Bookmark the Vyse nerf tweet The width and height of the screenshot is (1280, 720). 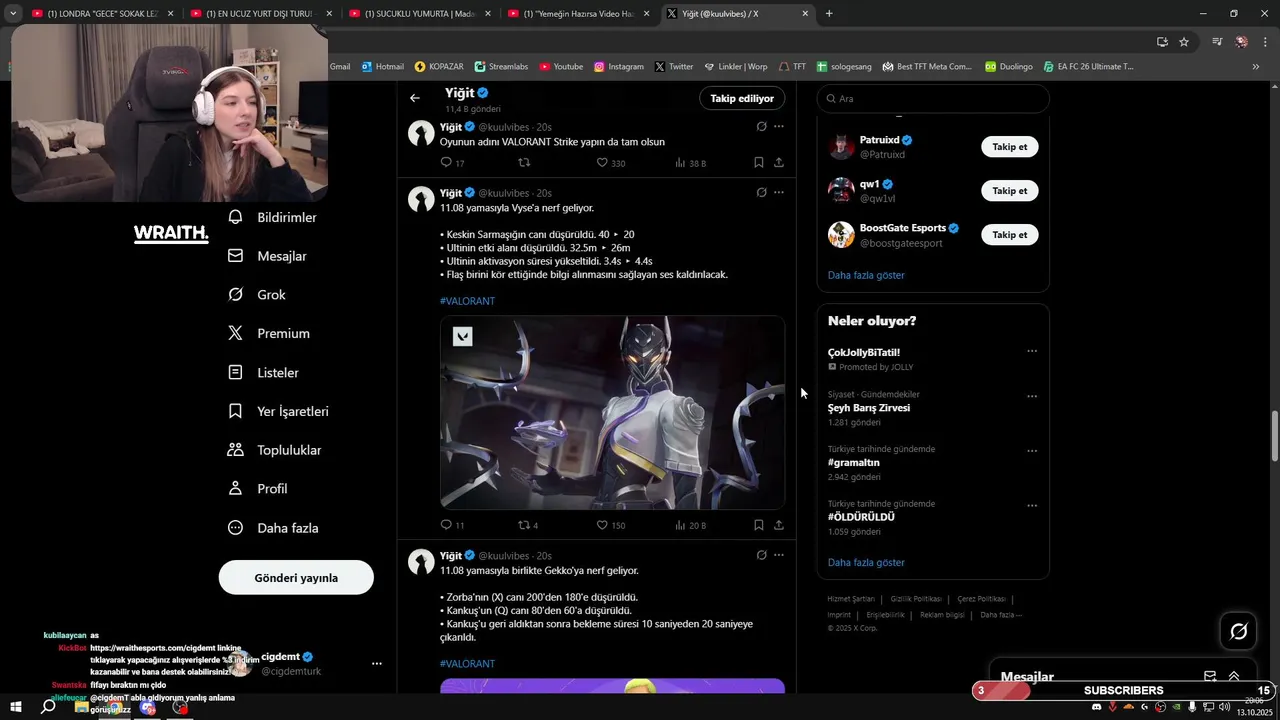[x=759, y=525]
